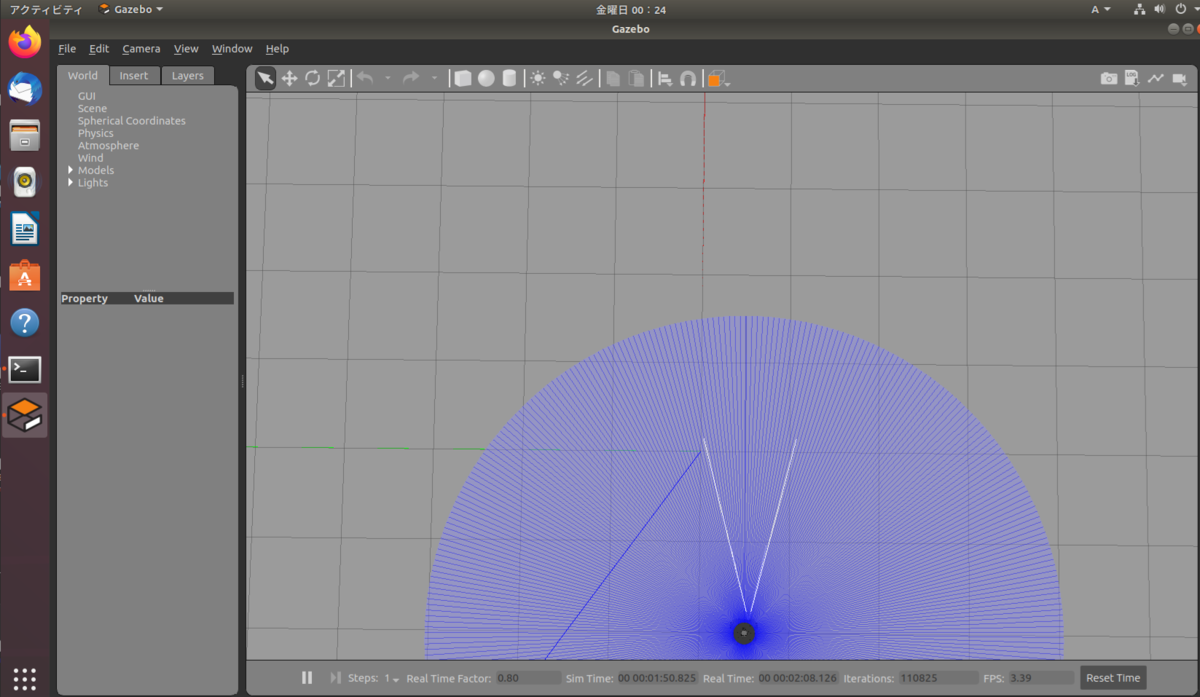1200x697 pixels.
Task: Click the Reset Time button
Action: coord(1113,678)
